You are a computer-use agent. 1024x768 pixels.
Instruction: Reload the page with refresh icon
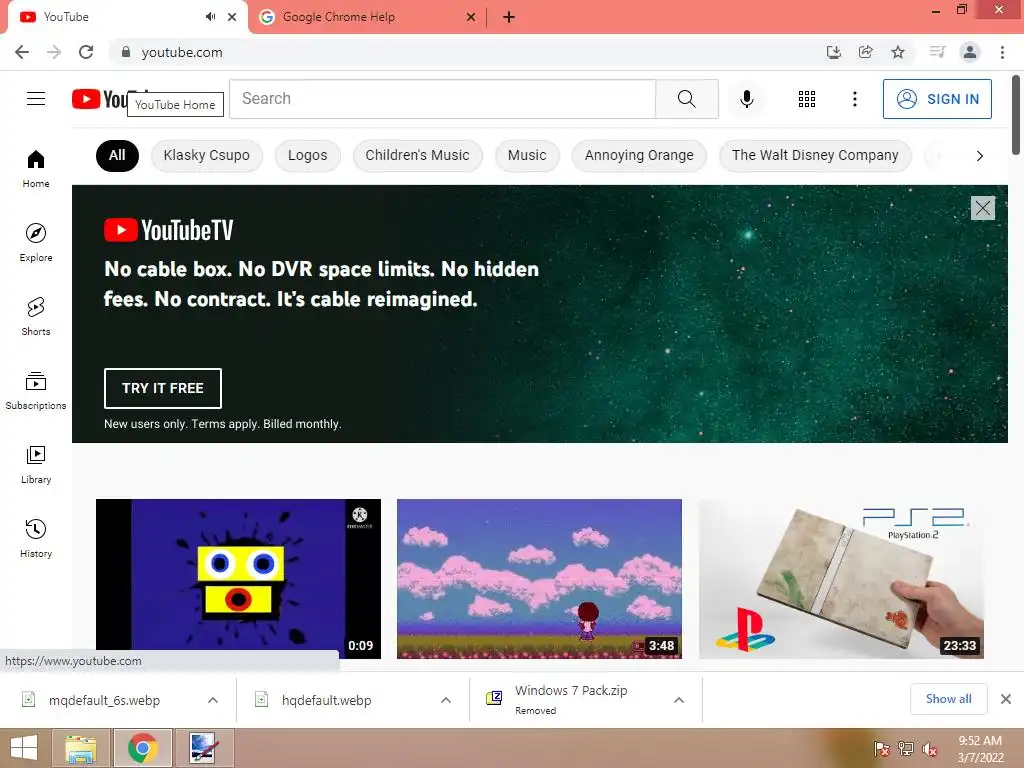pos(86,52)
